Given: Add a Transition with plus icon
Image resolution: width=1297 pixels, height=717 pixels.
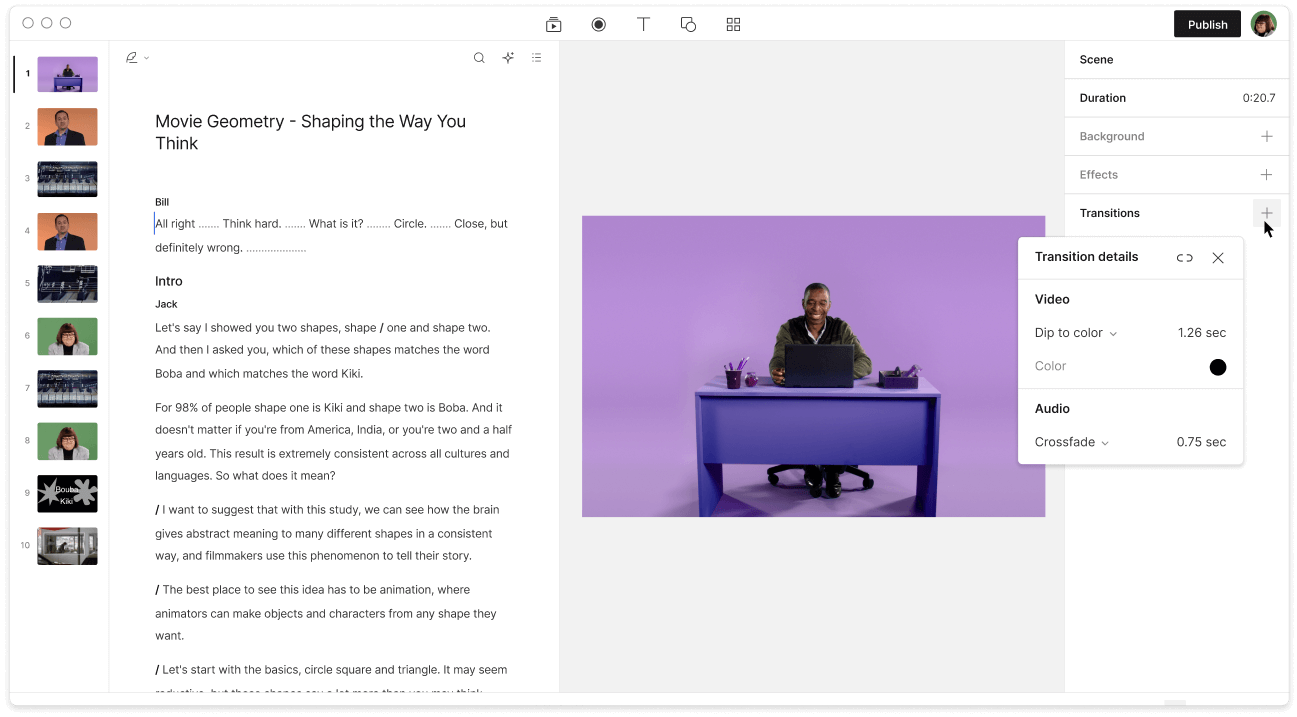Looking at the screenshot, I should [1266, 213].
